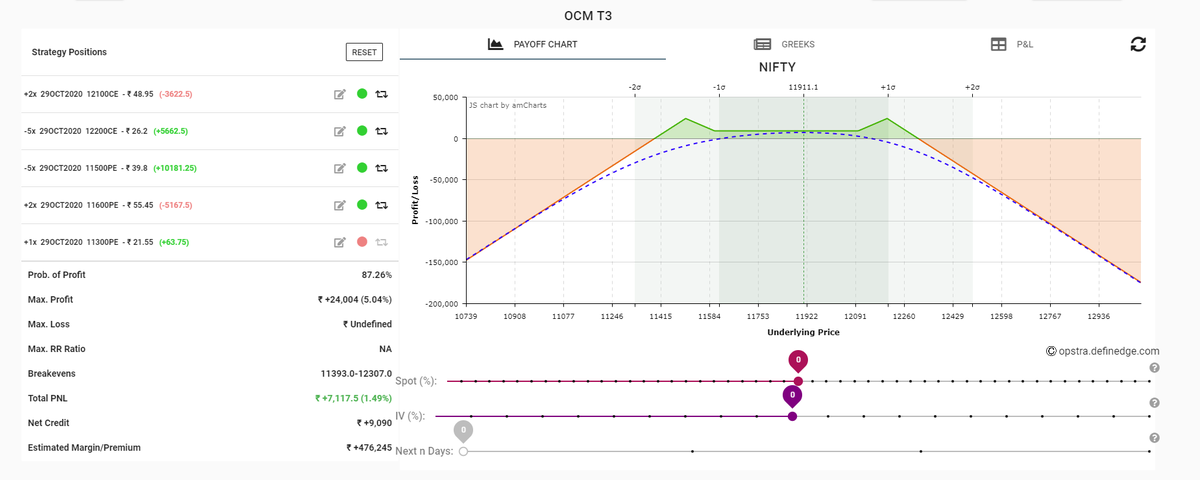Click the Strategy Positions heading
This screenshot has width=1200, height=480.
click(x=69, y=52)
